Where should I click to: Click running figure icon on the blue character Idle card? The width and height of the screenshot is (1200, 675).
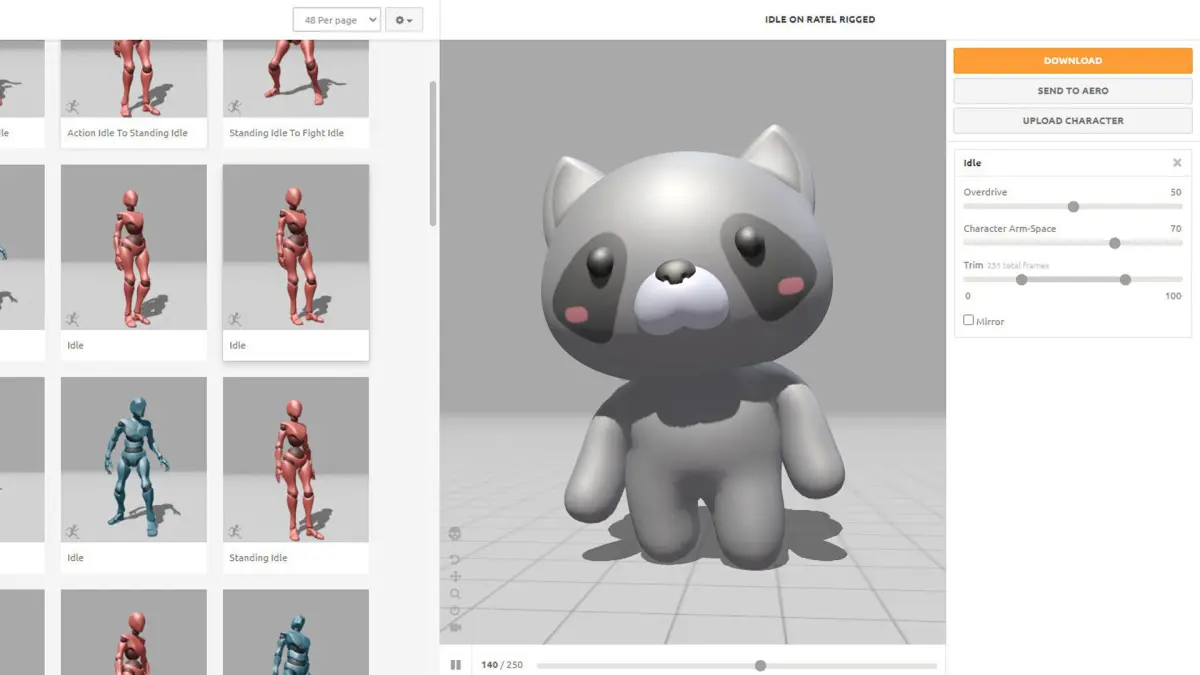click(x=72, y=531)
